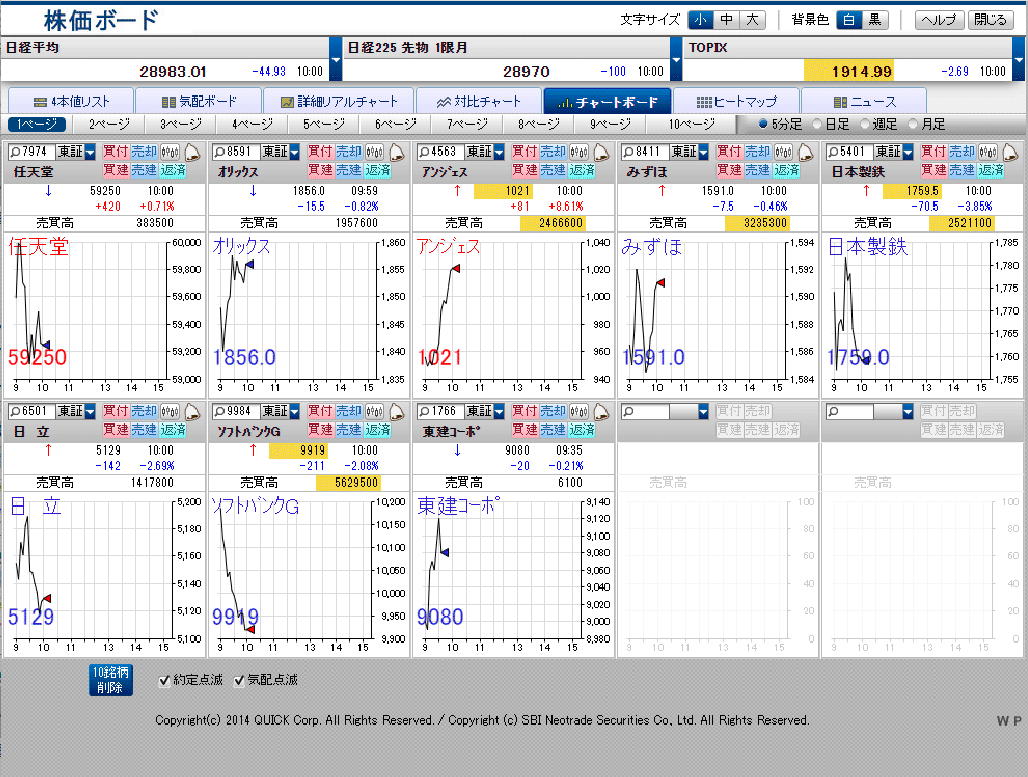Open candlestick chart icon for ソフトバンクG 9984
The height and width of the screenshot is (777, 1028).
tap(374, 412)
